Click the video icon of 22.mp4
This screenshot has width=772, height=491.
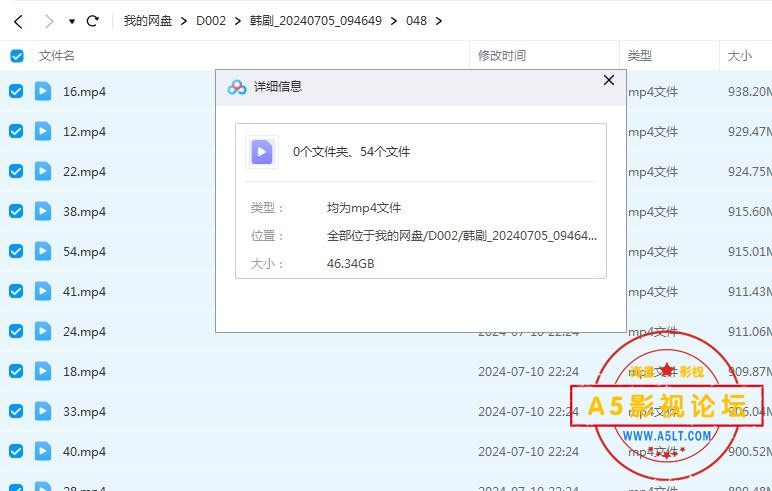point(43,171)
